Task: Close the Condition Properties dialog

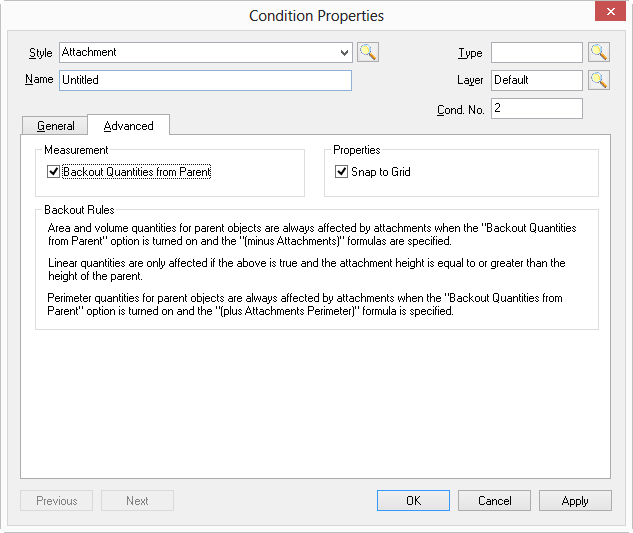Action: pos(610,11)
